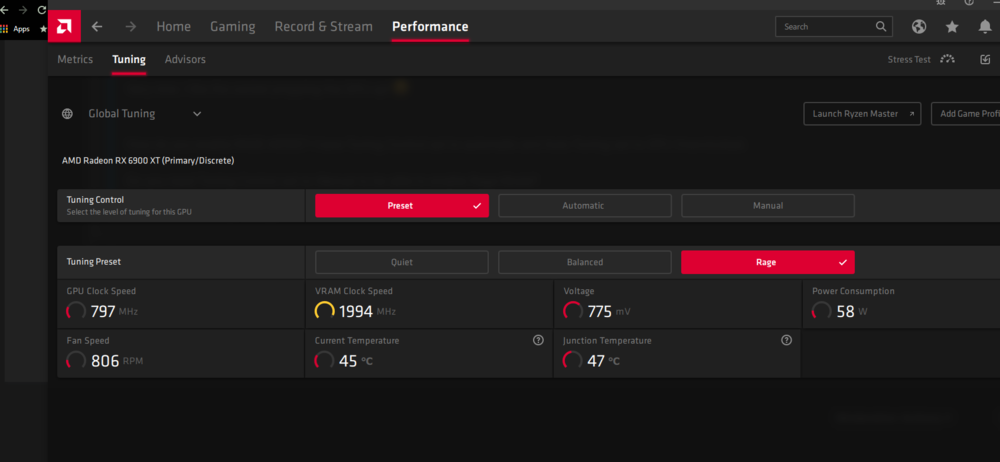1000x462 pixels.
Task: Click the export checkmark icon beside Stress Test
Action: [985, 59]
